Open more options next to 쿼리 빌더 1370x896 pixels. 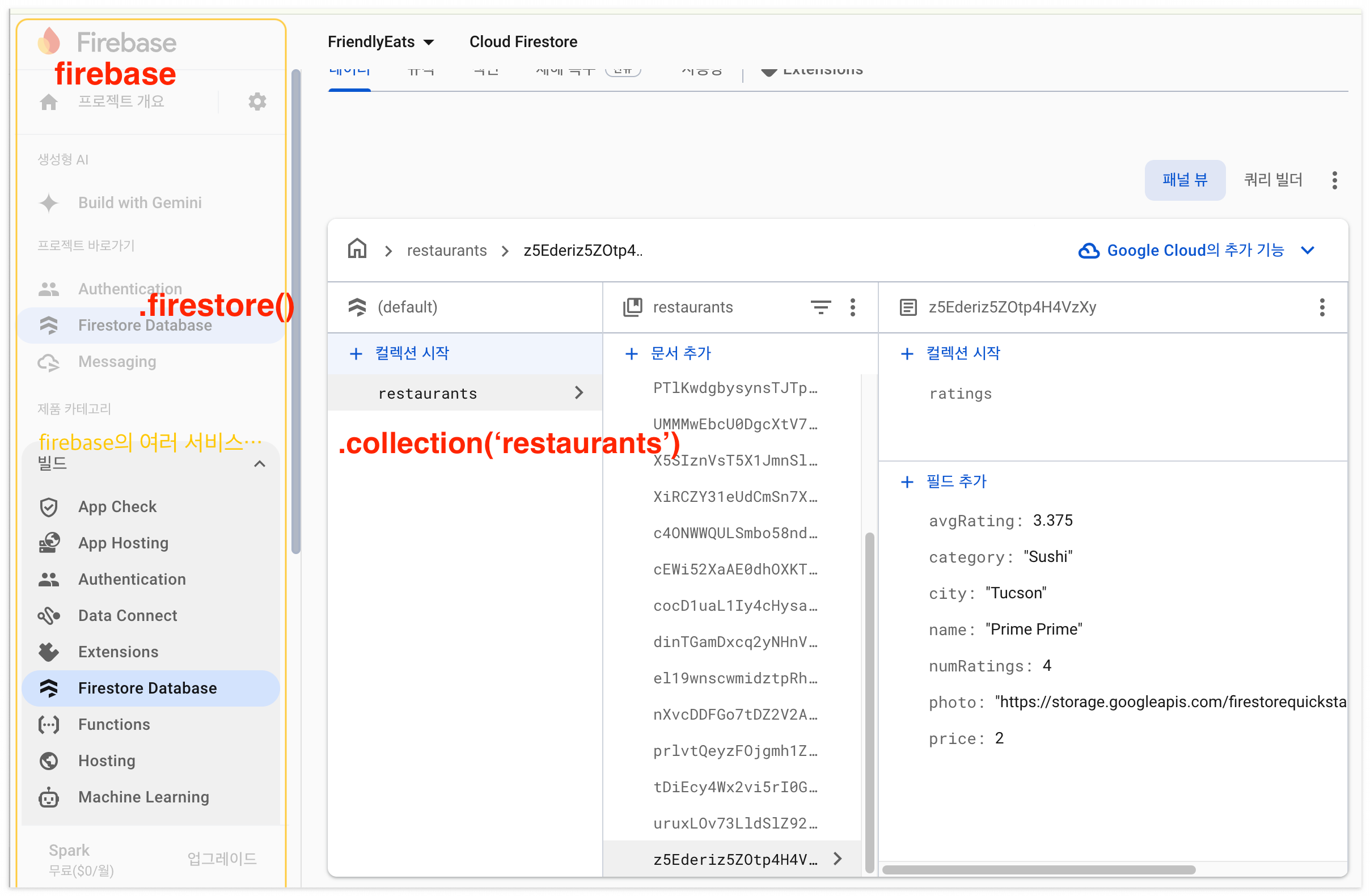pyautogui.click(x=1334, y=180)
